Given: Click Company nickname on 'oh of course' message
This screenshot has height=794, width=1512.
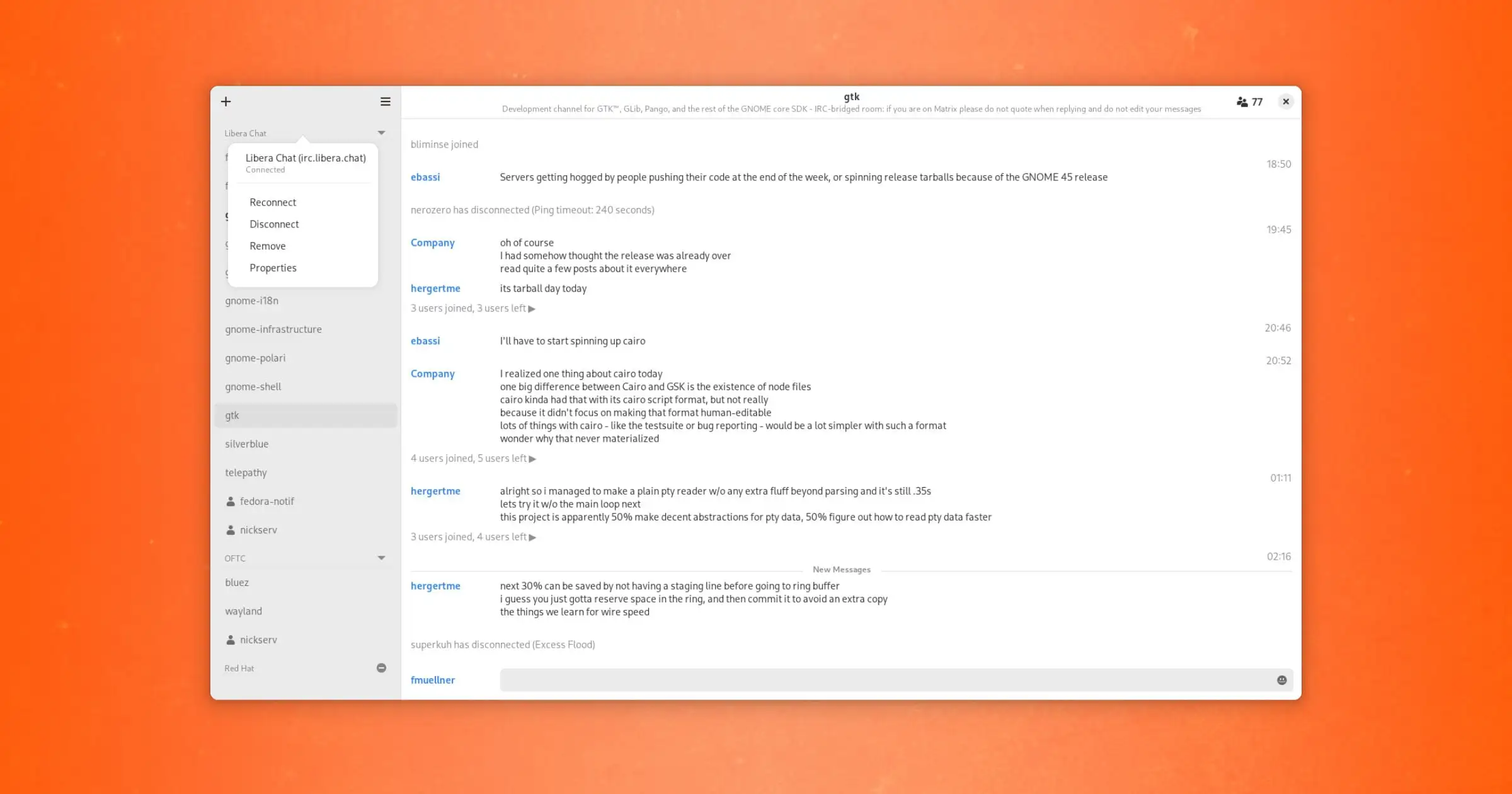Looking at the screenshot, I should 433,243.
